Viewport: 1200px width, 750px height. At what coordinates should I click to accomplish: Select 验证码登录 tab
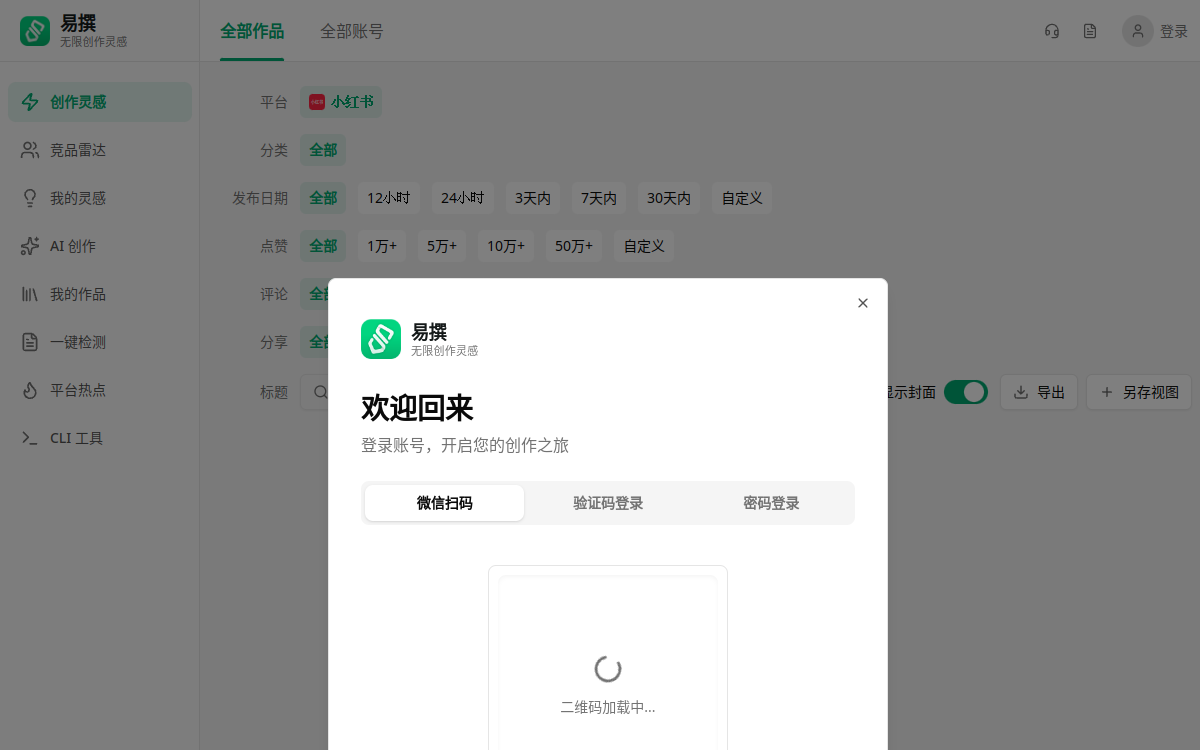point(608,503)
